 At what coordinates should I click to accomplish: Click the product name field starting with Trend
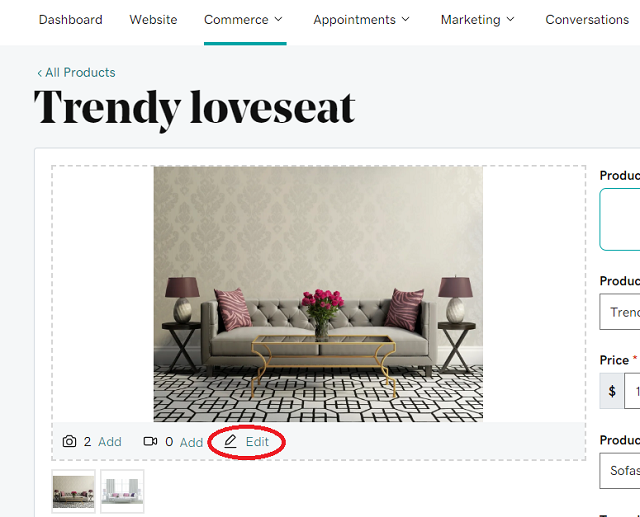click(x=620, y=312)
